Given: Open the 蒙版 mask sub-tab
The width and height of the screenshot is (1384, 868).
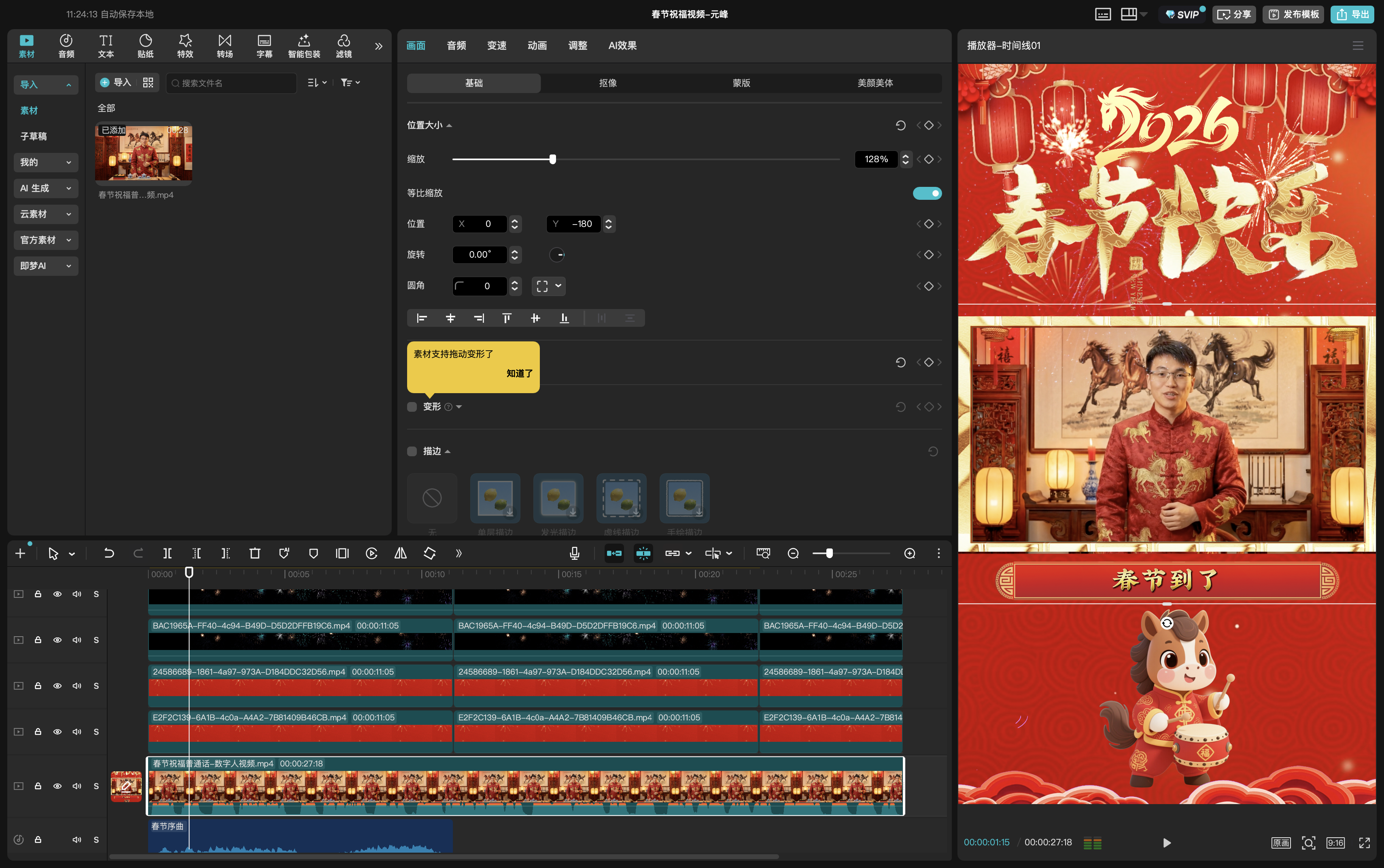Looking at the screenshot, I should [x=741, y=83].
